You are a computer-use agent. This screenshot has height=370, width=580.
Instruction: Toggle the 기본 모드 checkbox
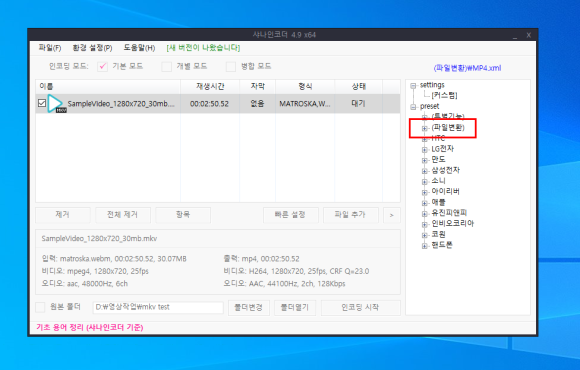tap(102, 66)
